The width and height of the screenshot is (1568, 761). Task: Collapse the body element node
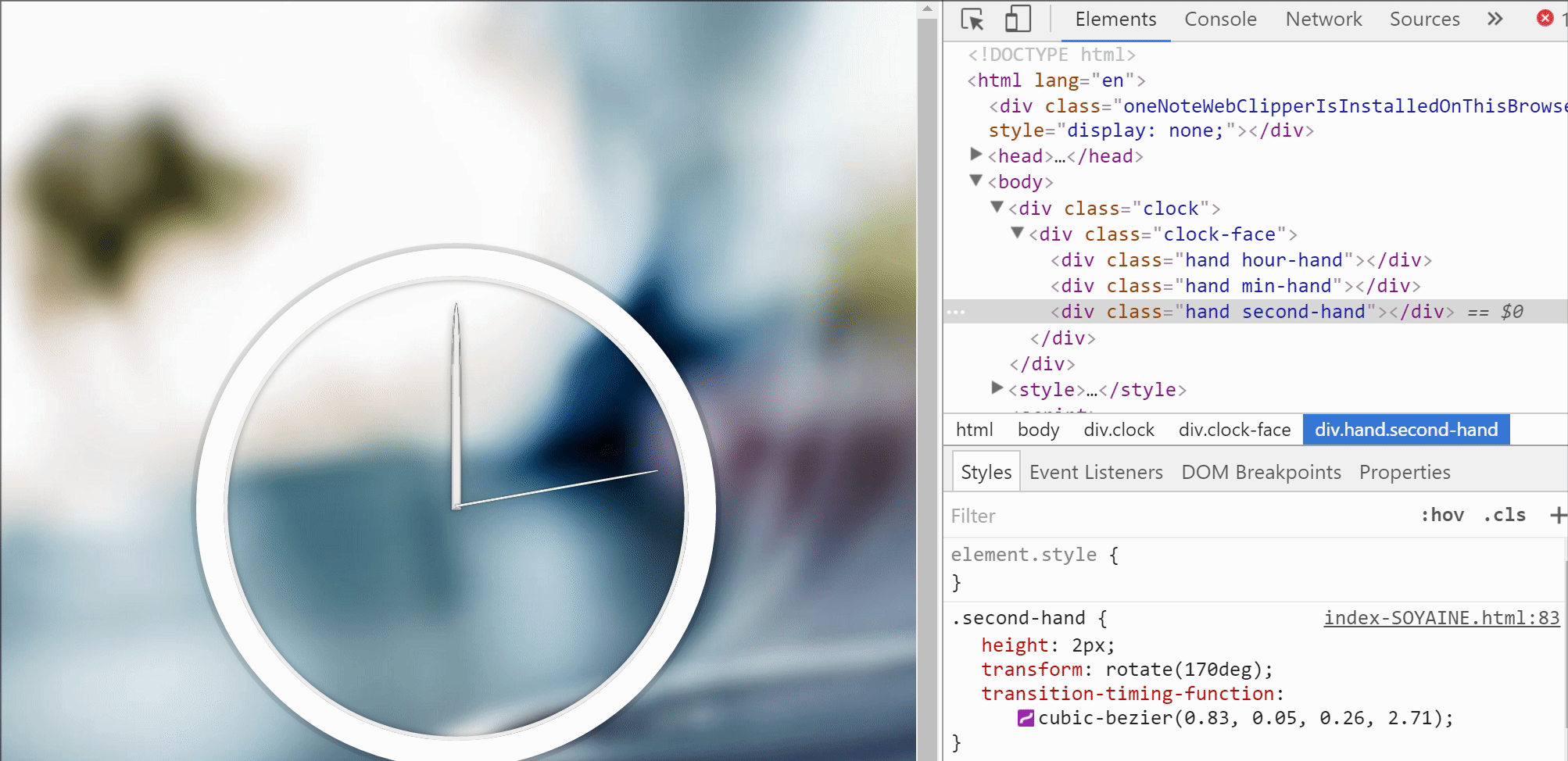point(976,180)
